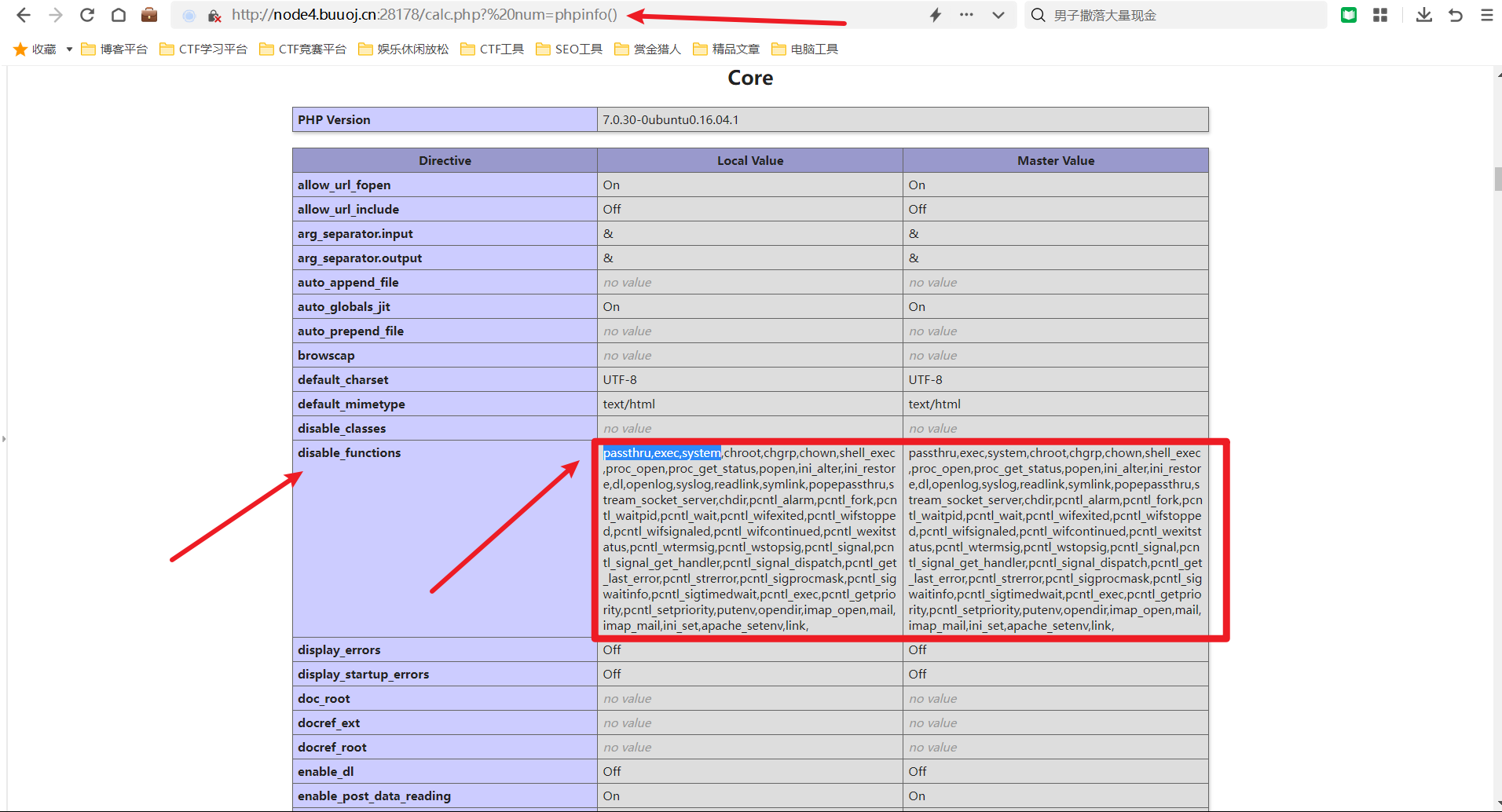Open the CTF竞赛平台 bookmark folder
1502x812 pixels.
click(x=302, y=49)
